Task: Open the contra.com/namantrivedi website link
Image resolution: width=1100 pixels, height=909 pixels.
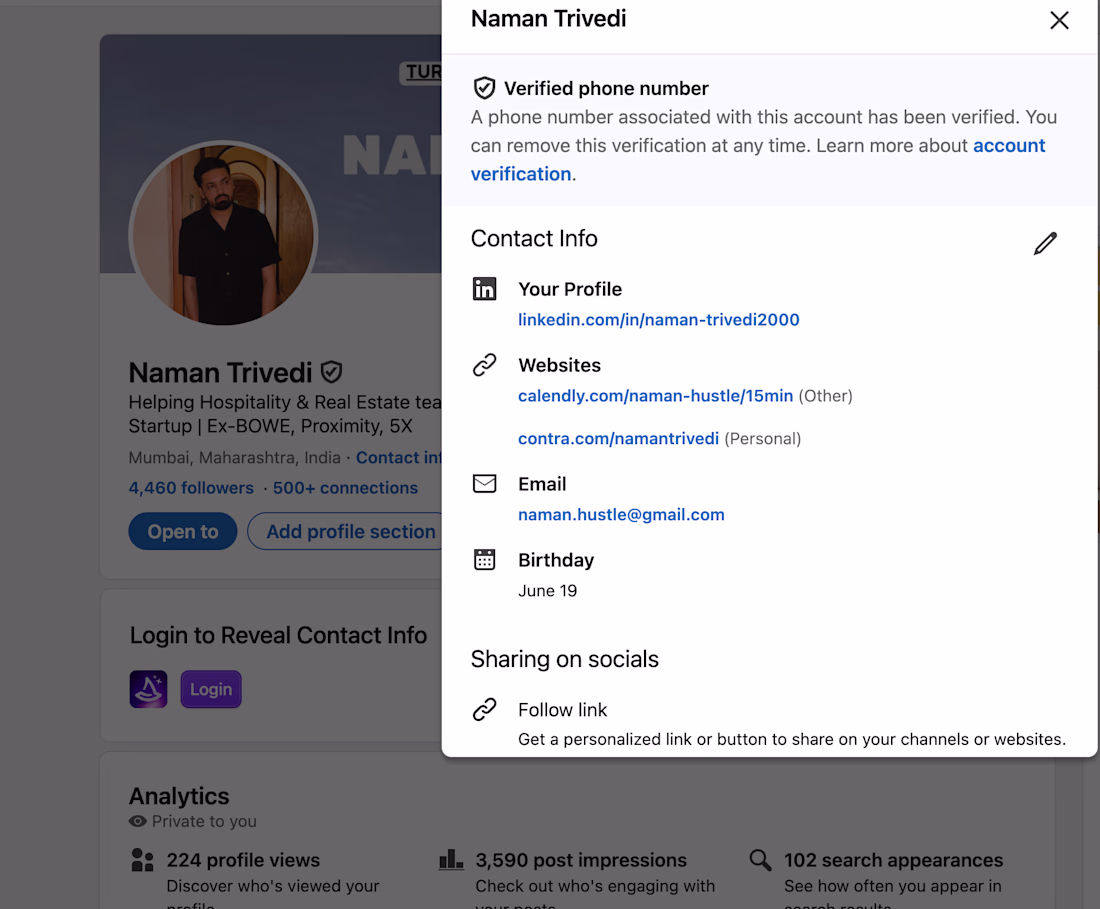Action: point(618,439)
